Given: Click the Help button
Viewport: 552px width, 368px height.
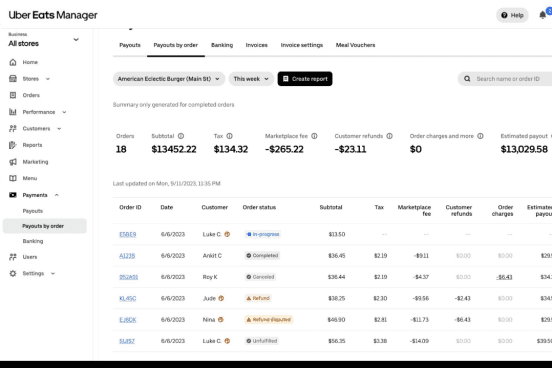Looking at the screenshot, I should 512,15.
